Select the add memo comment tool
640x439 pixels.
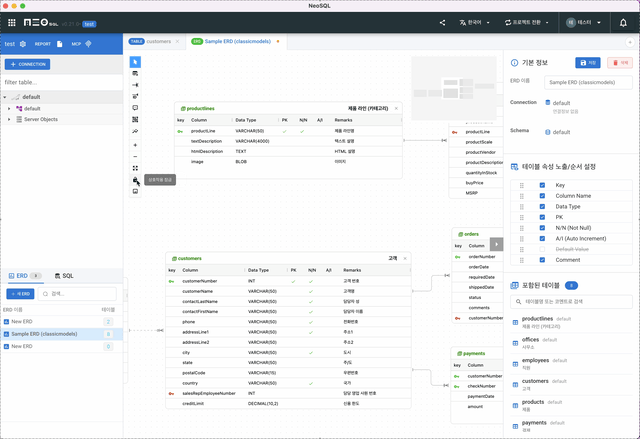135,108
